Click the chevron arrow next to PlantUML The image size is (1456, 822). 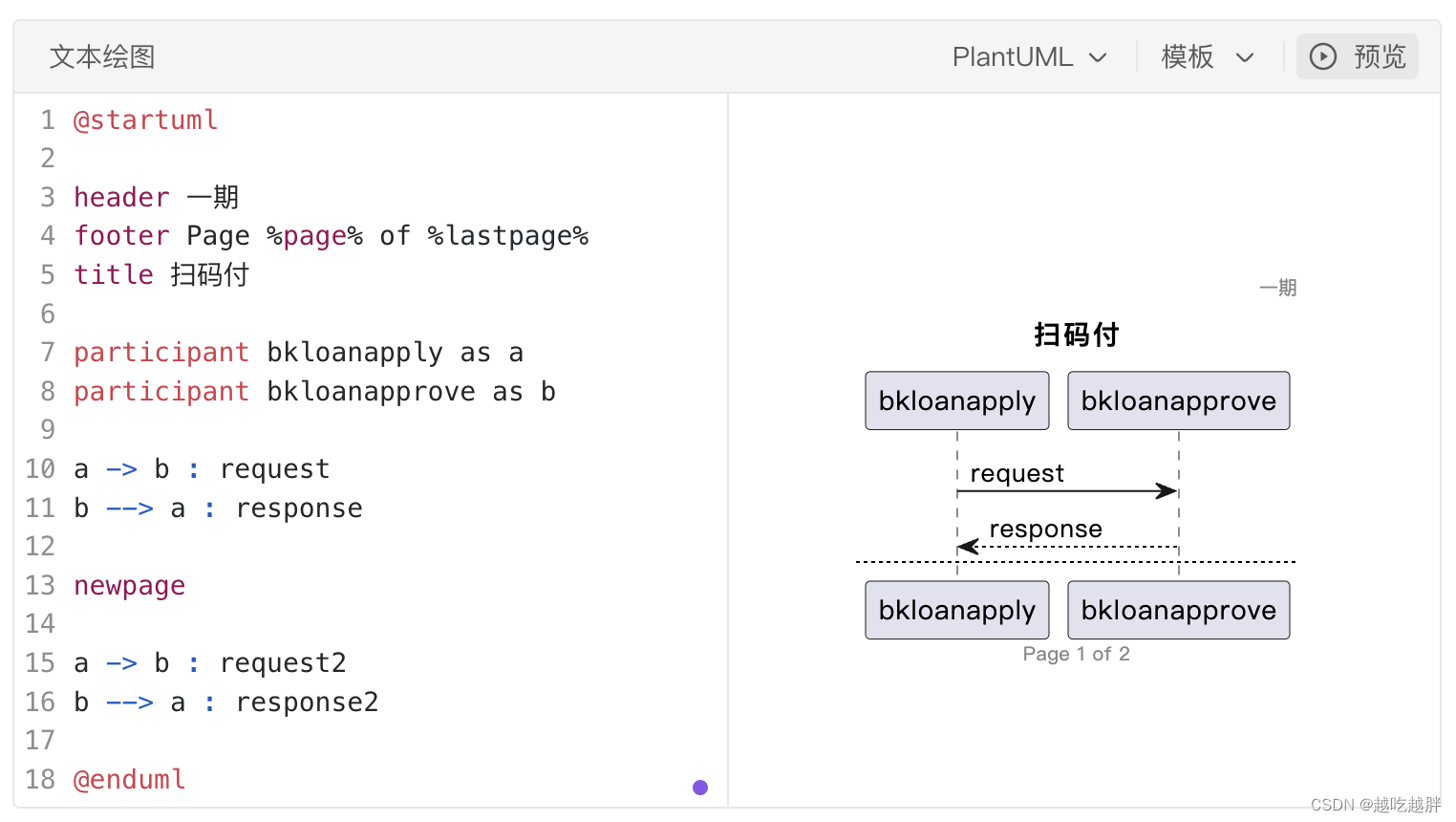pos(1099,58)
